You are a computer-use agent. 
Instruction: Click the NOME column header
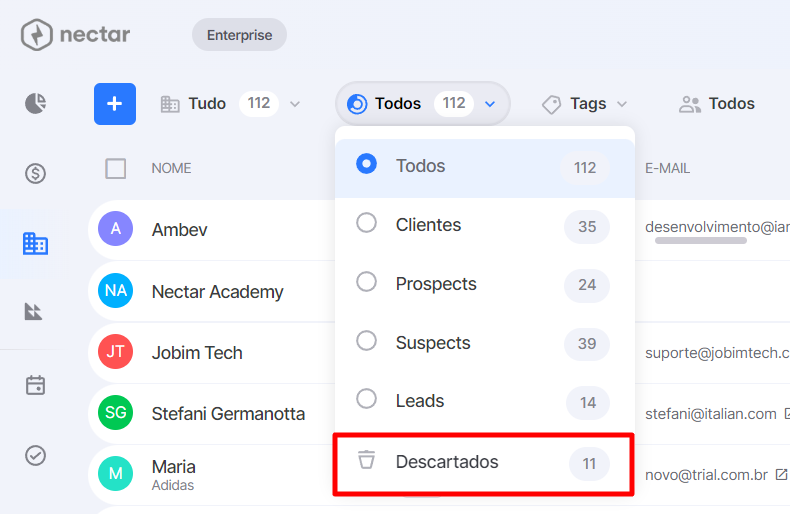(x=171, y=168)
